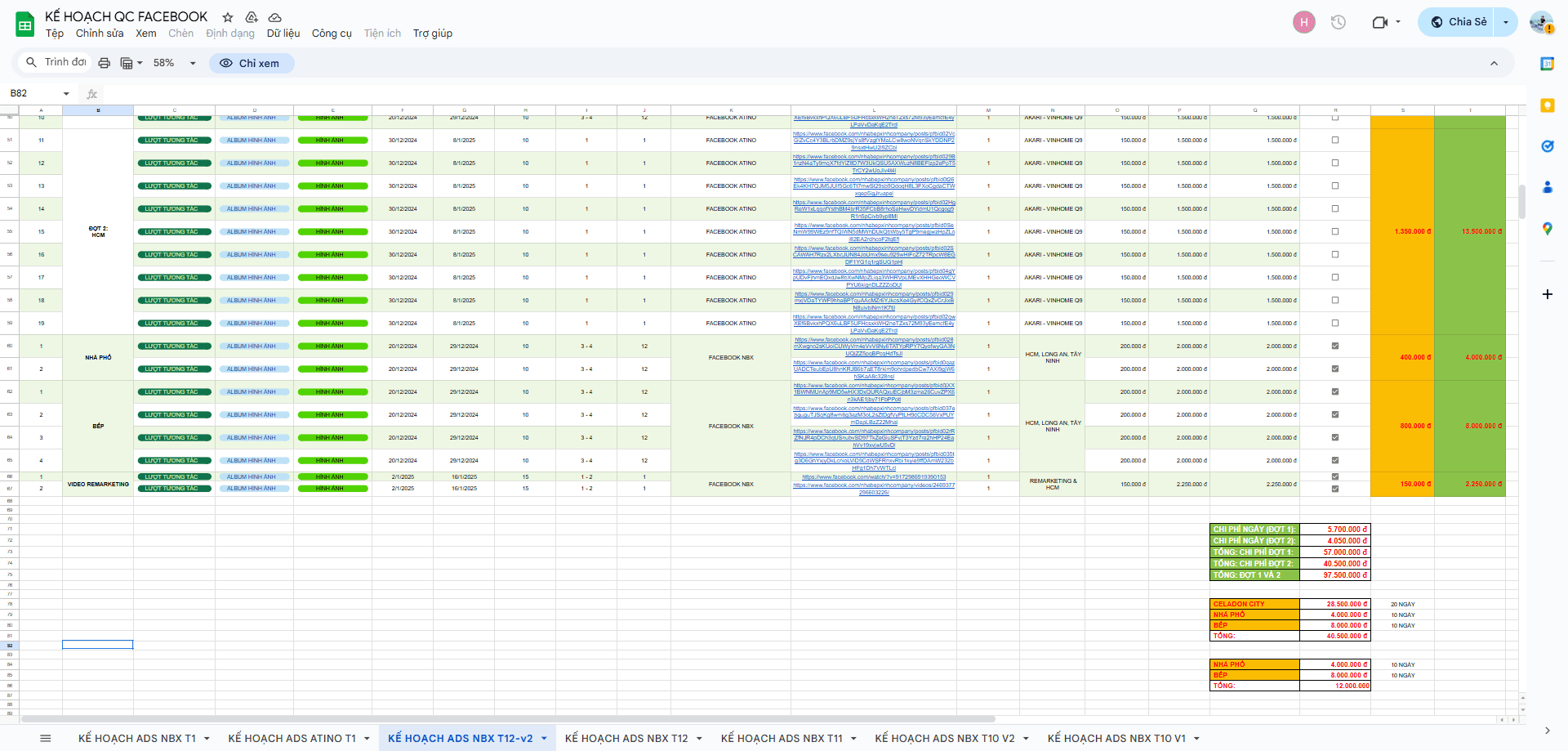Viewport: 1568px width, 751px height.
Task: Tick the checkbox in row 51
Action: [1335, 140]
